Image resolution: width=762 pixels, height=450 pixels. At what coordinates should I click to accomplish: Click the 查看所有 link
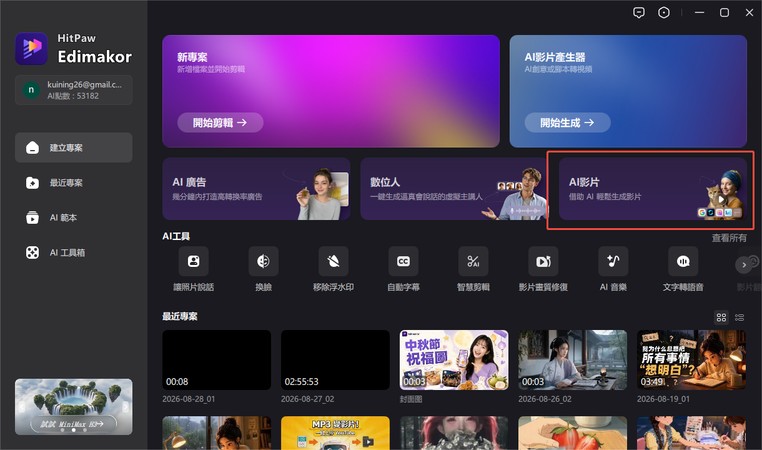coord(729,238)
